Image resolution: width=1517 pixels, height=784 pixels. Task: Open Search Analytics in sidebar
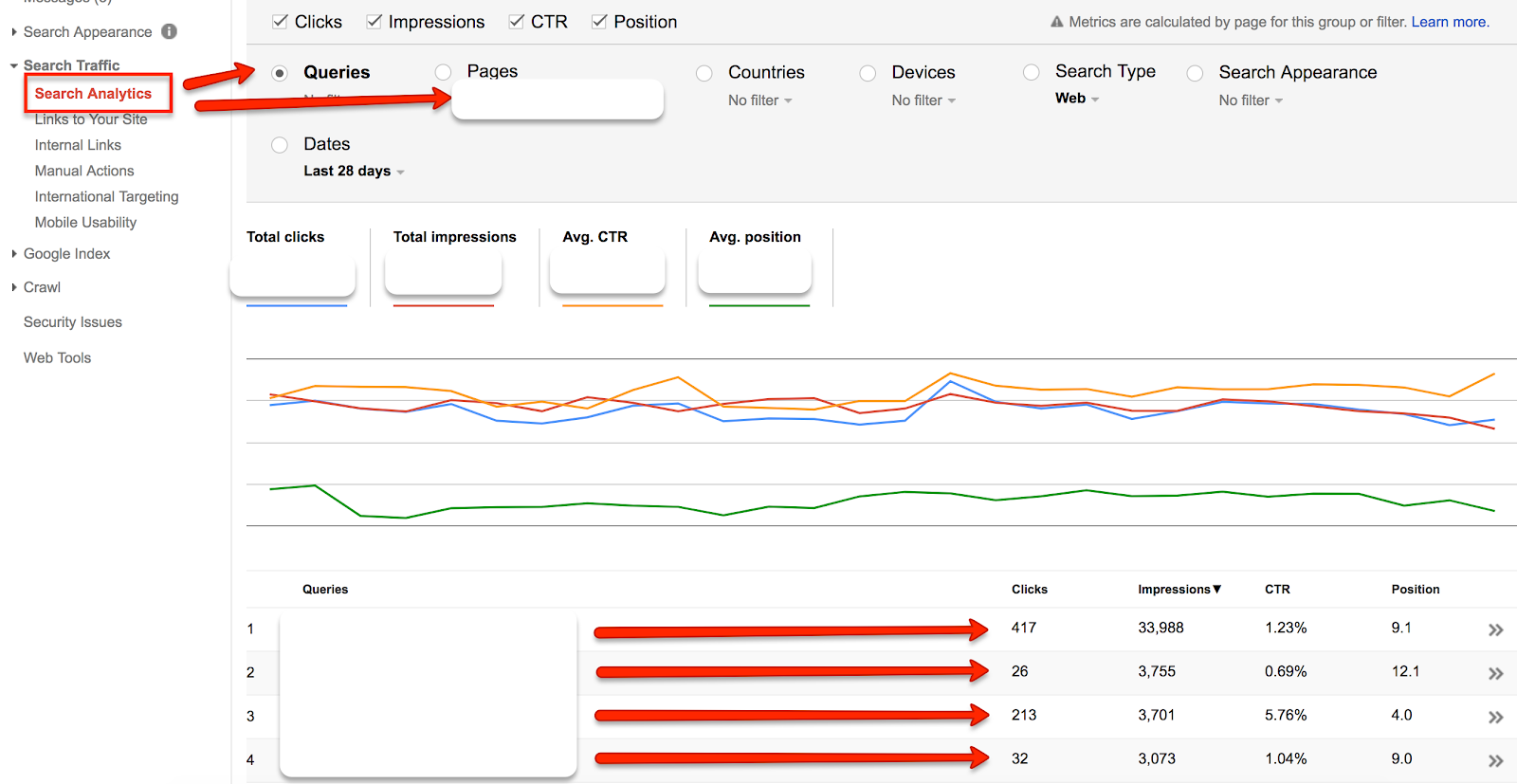point(93,94)
